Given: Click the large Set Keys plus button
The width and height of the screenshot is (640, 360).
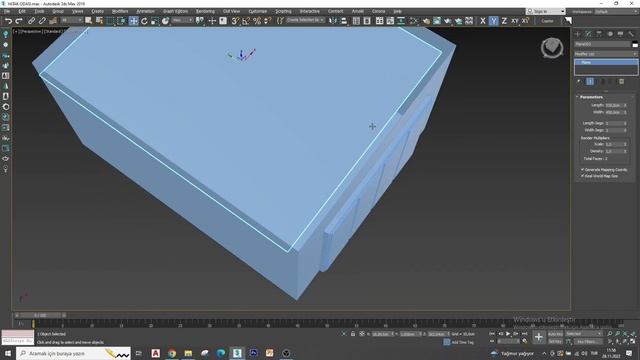Looking at the screenshot, I should coord(539,337).
